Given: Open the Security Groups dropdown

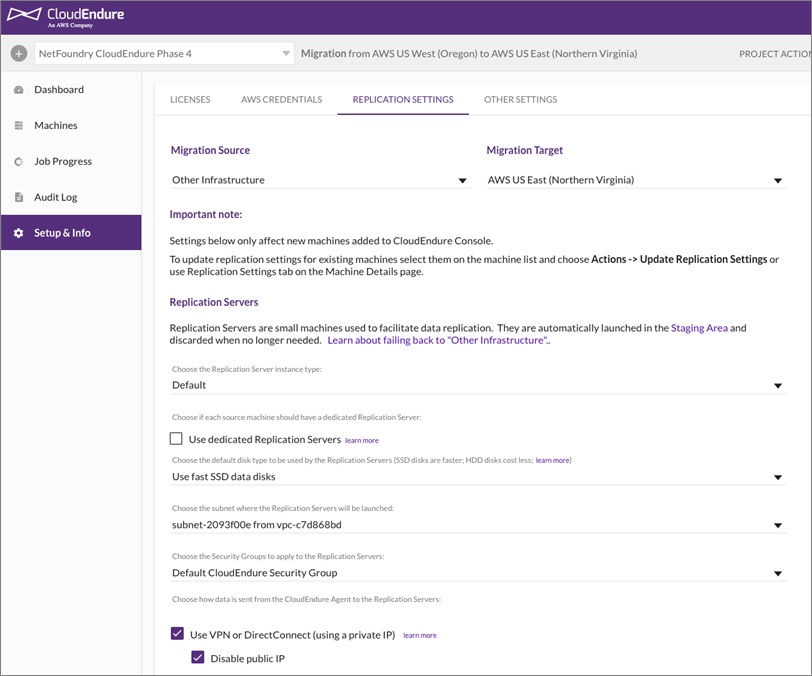Looking at the screenshot, I should [478, 573].
